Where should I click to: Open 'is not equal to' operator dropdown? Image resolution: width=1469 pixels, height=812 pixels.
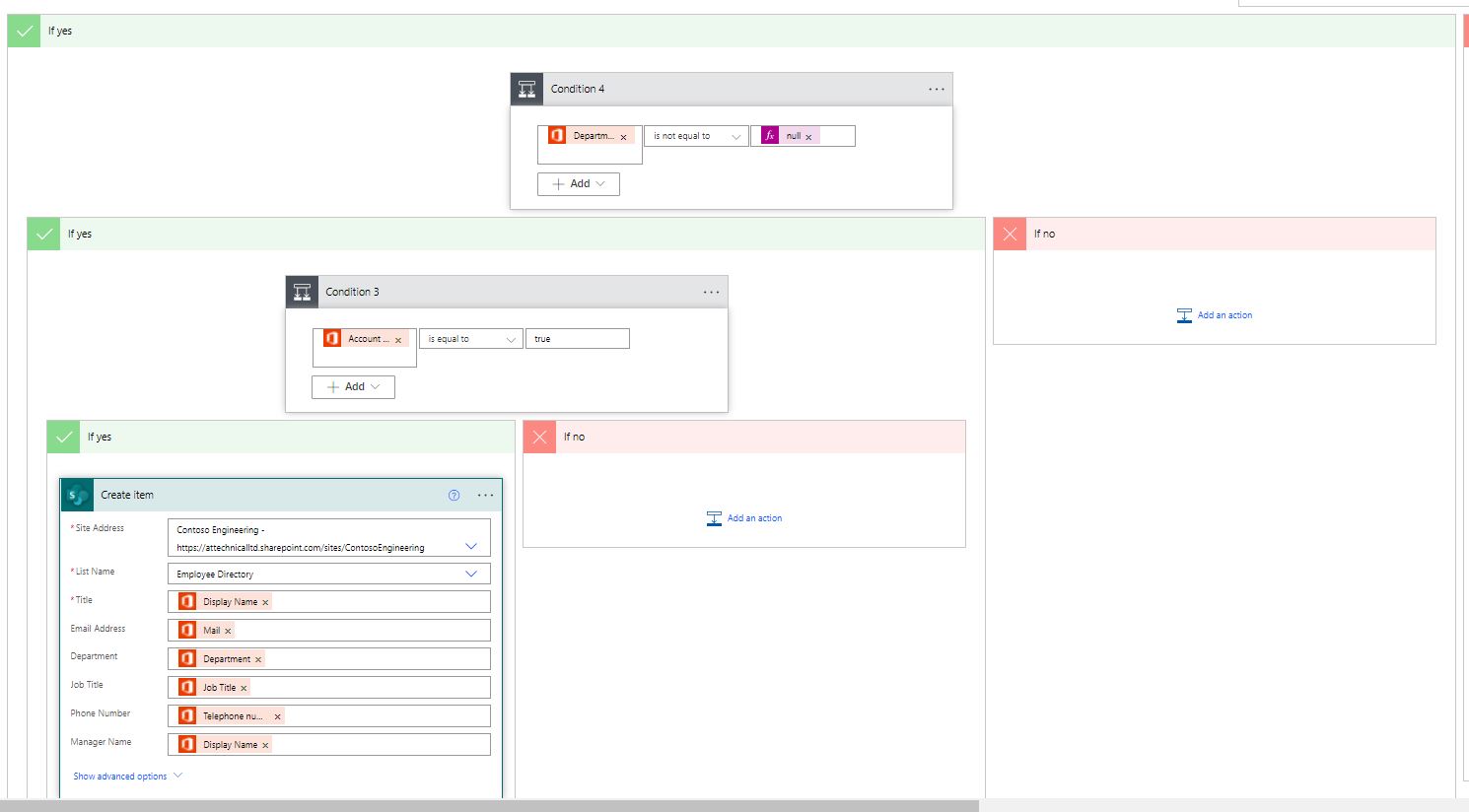pyautogui.click(x=696, y=136)
